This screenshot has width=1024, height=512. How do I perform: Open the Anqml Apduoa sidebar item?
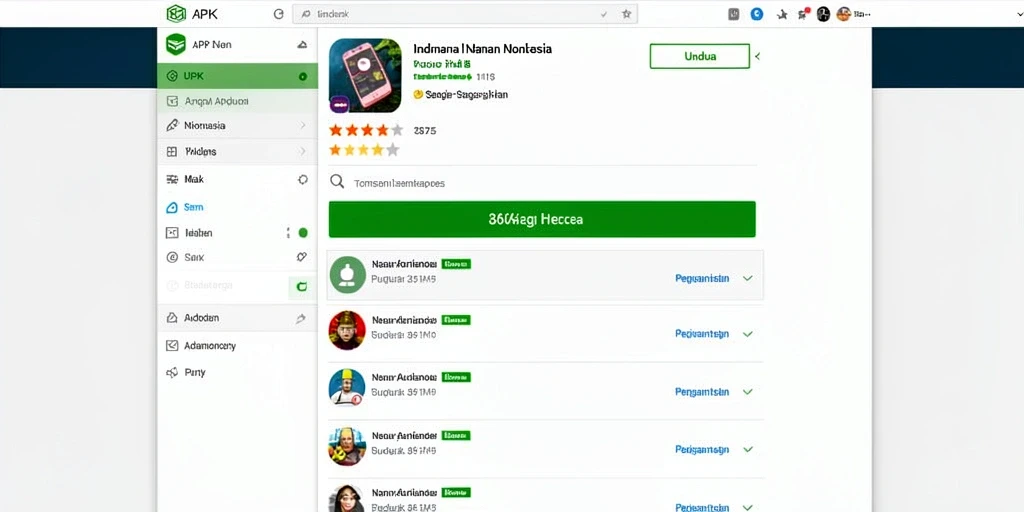[x=238, y=101]
